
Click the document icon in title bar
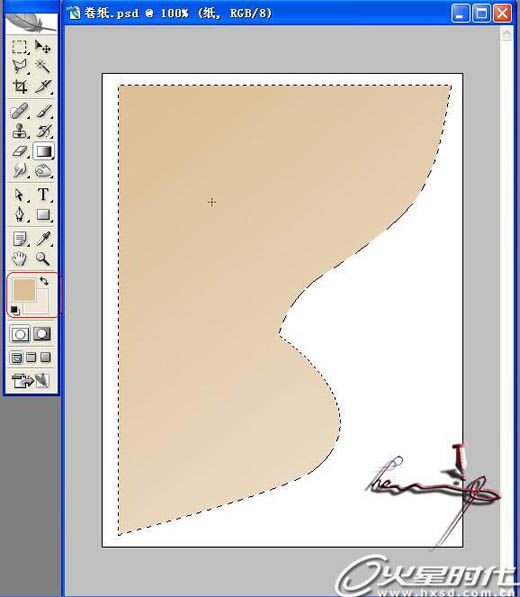tap(74, 13)
